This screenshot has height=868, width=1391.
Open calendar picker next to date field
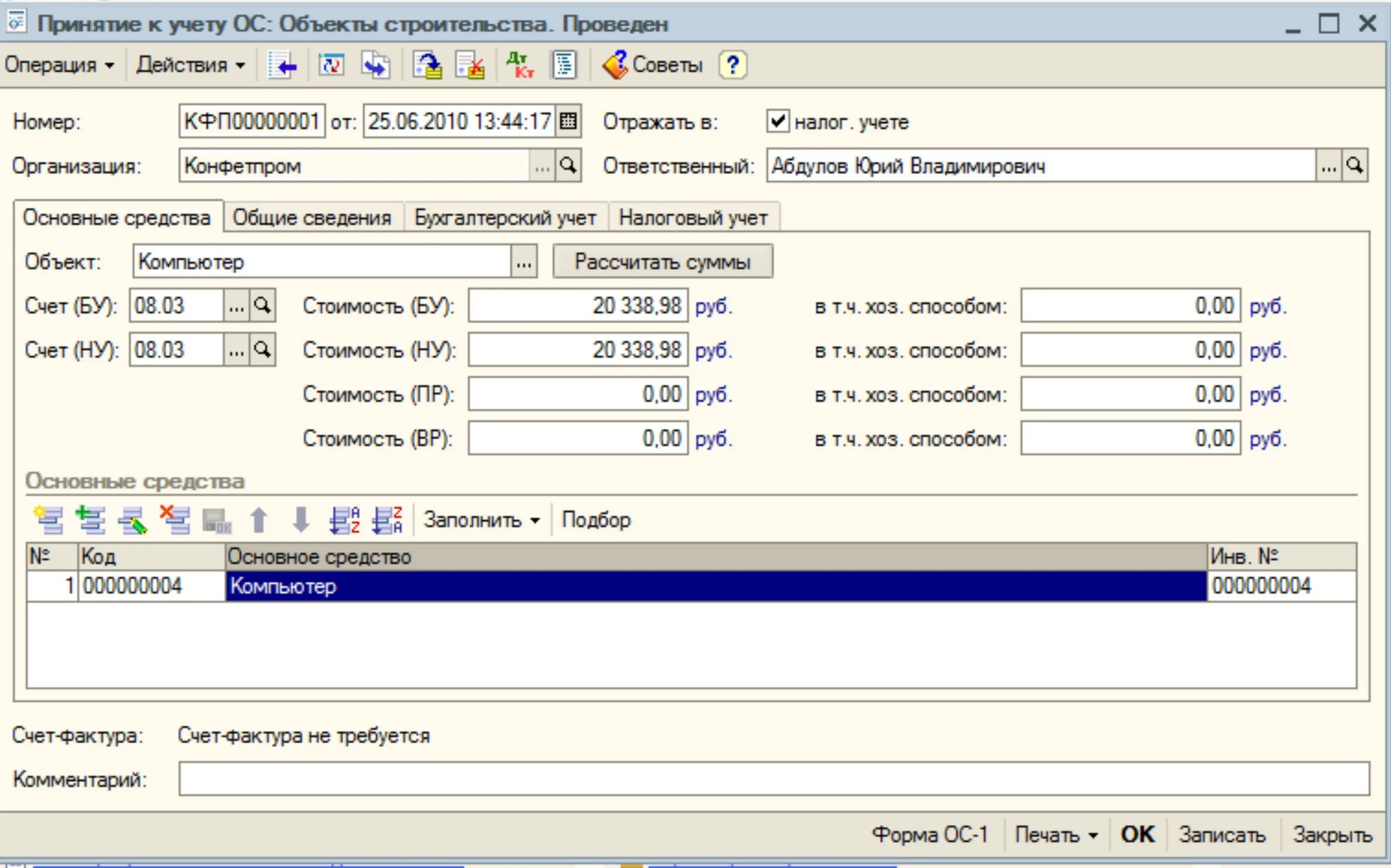[568, 121]
